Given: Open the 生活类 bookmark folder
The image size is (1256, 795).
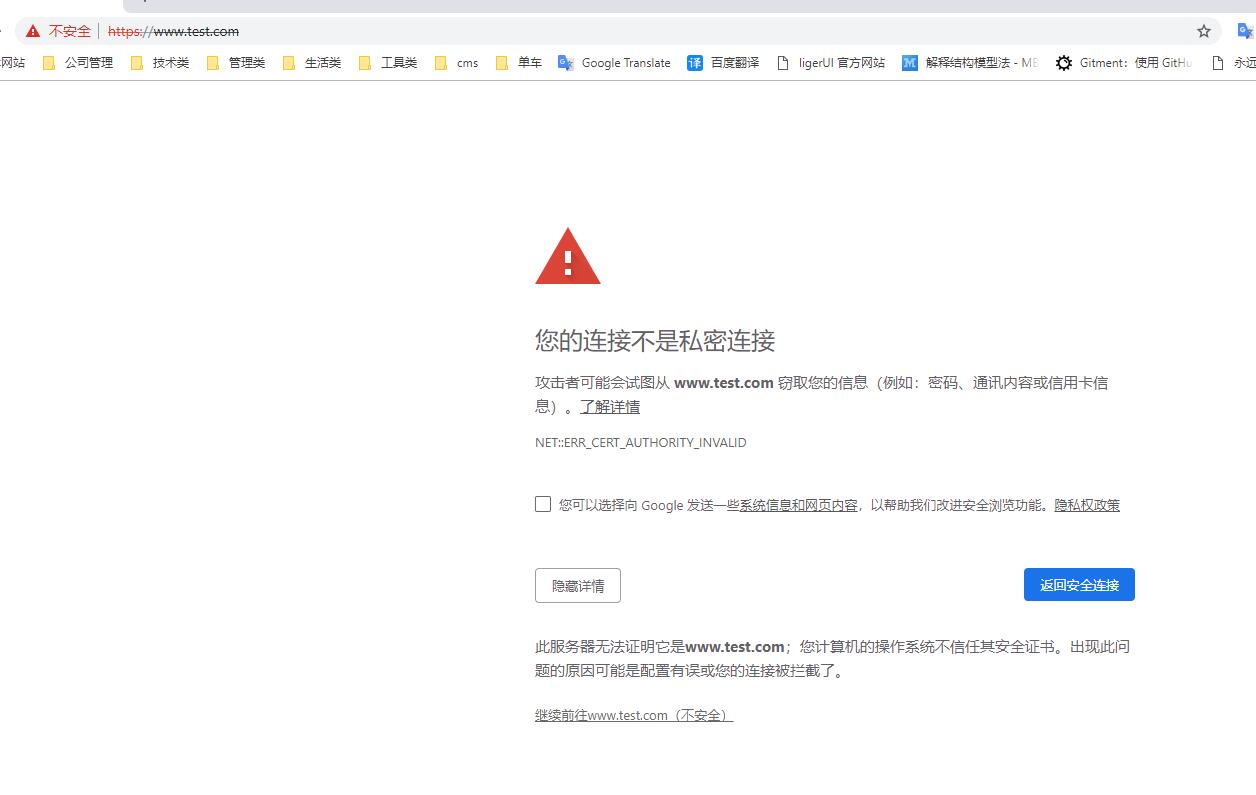Looking at the screenshot, I should point(312,63).
